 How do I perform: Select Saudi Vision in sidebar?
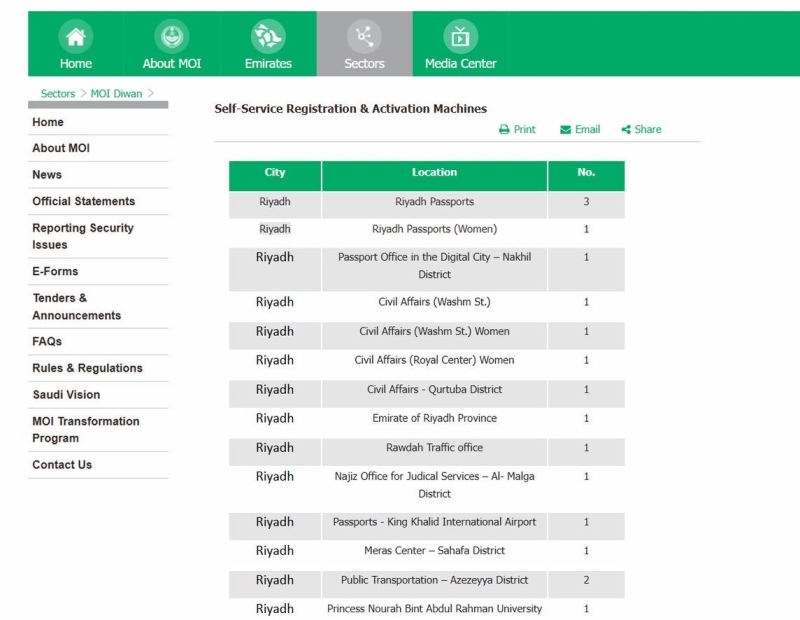coord(66,395)
